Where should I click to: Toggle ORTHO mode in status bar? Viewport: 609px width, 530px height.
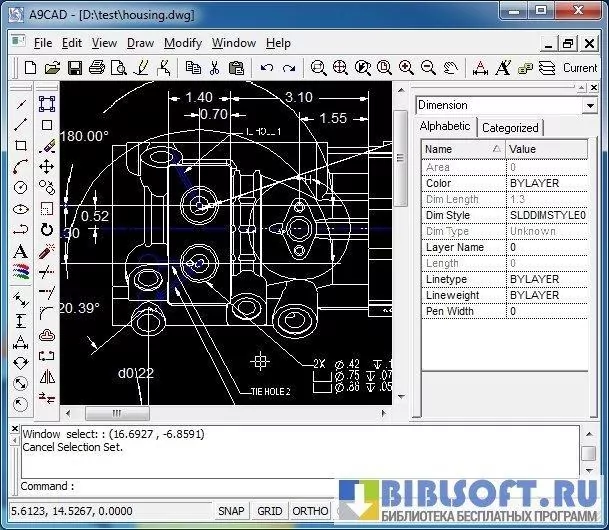click(311, 511)
